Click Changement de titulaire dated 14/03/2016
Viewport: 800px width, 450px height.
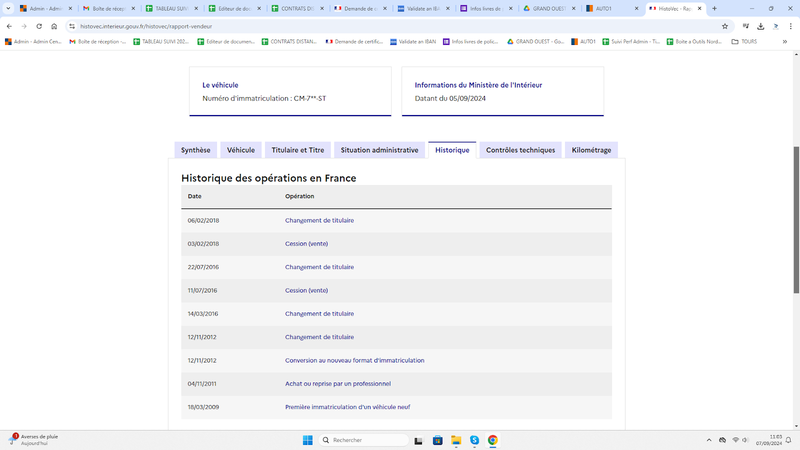point(319,314)
